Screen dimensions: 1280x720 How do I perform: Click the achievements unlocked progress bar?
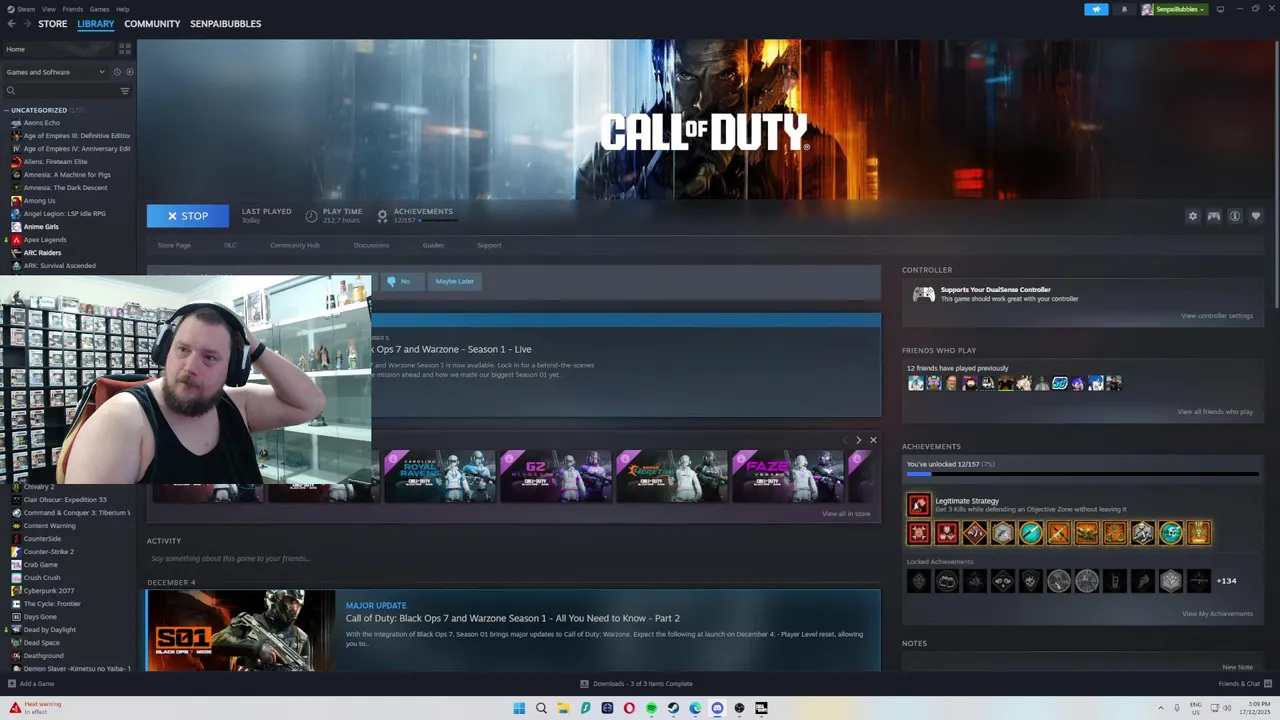[1082, 475]
